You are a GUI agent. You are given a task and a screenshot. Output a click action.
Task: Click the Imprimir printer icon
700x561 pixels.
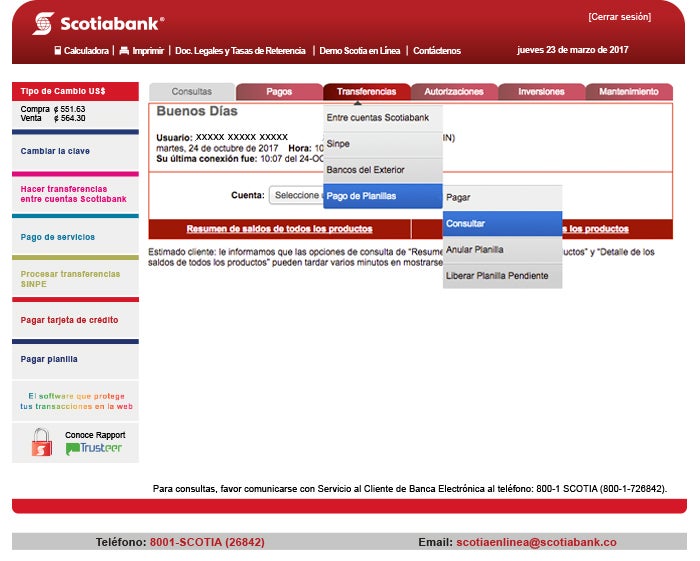click(124, 50)
